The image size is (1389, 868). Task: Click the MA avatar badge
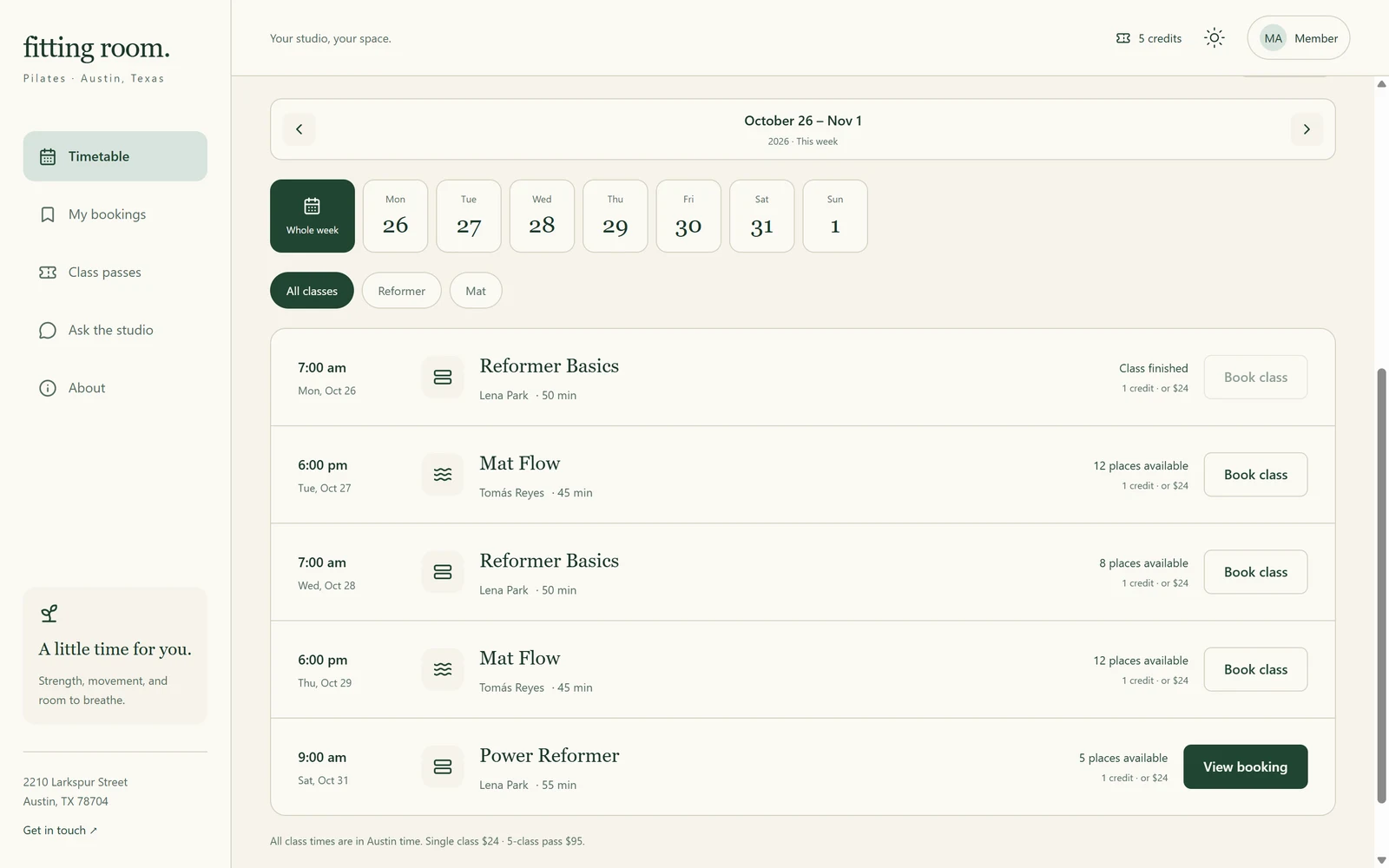[x=1273, y=38]
